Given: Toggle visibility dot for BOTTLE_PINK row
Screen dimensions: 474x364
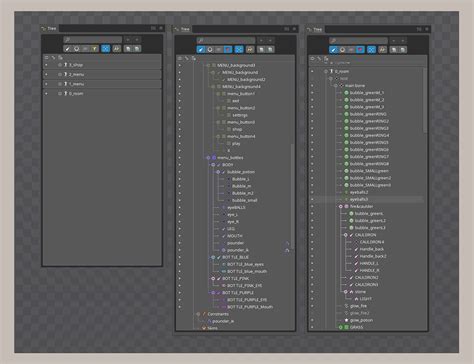Looking at the screenshot, I should click(x=180, y=278).
